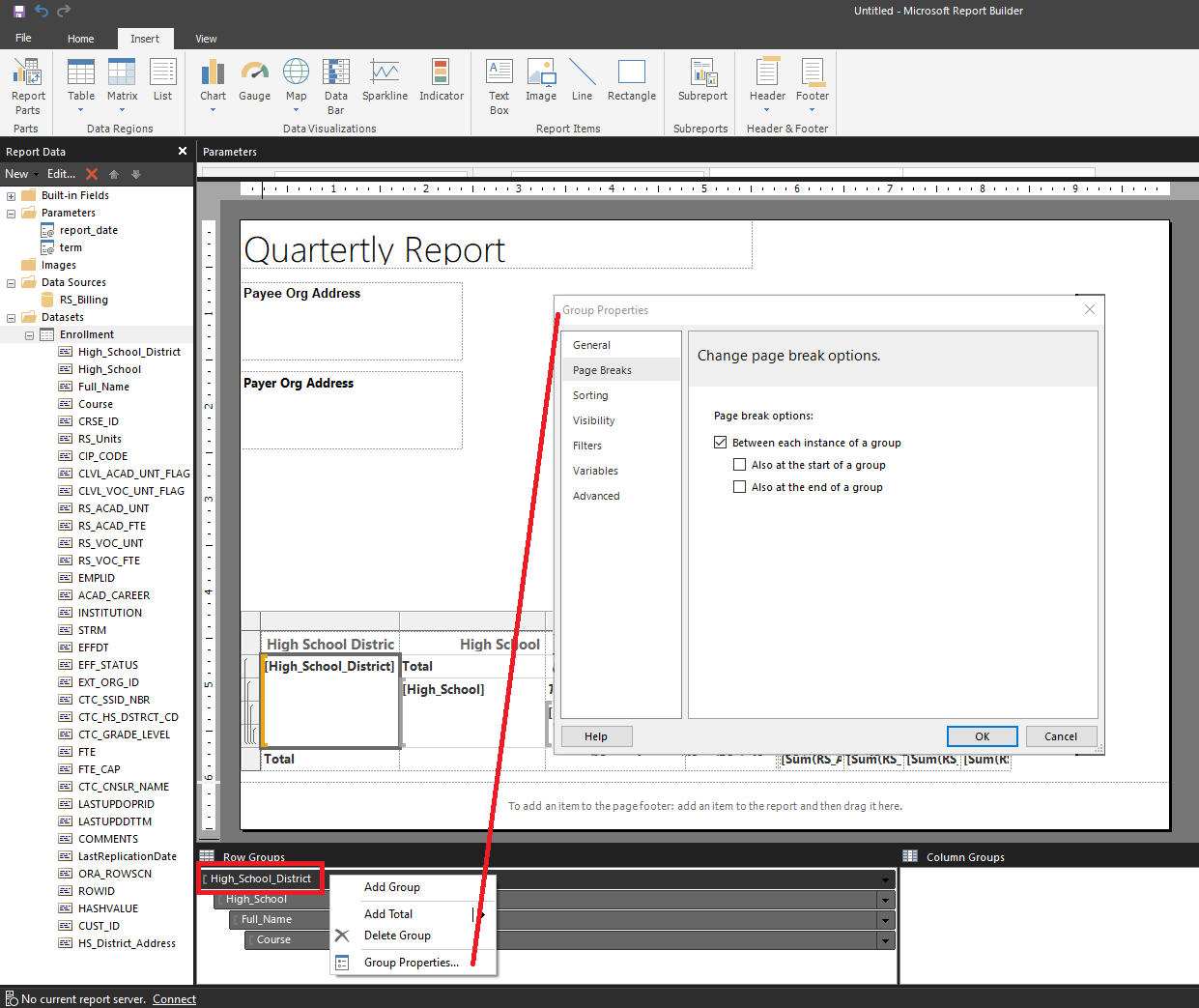Click OK in Group Properties dialog
The image size is (1199, 1008).
982,736
